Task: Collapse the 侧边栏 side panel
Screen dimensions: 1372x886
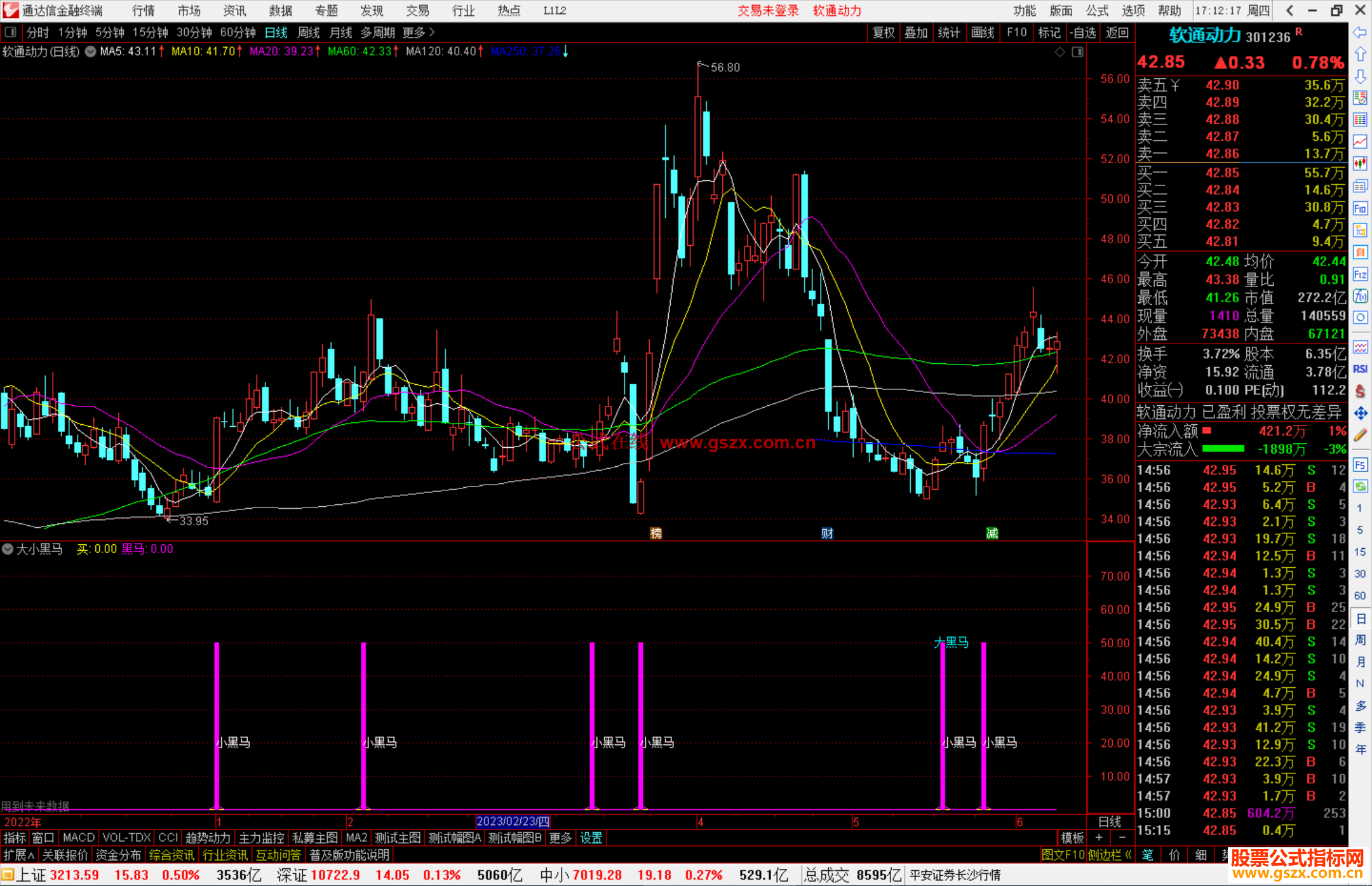Action: 1110,855
